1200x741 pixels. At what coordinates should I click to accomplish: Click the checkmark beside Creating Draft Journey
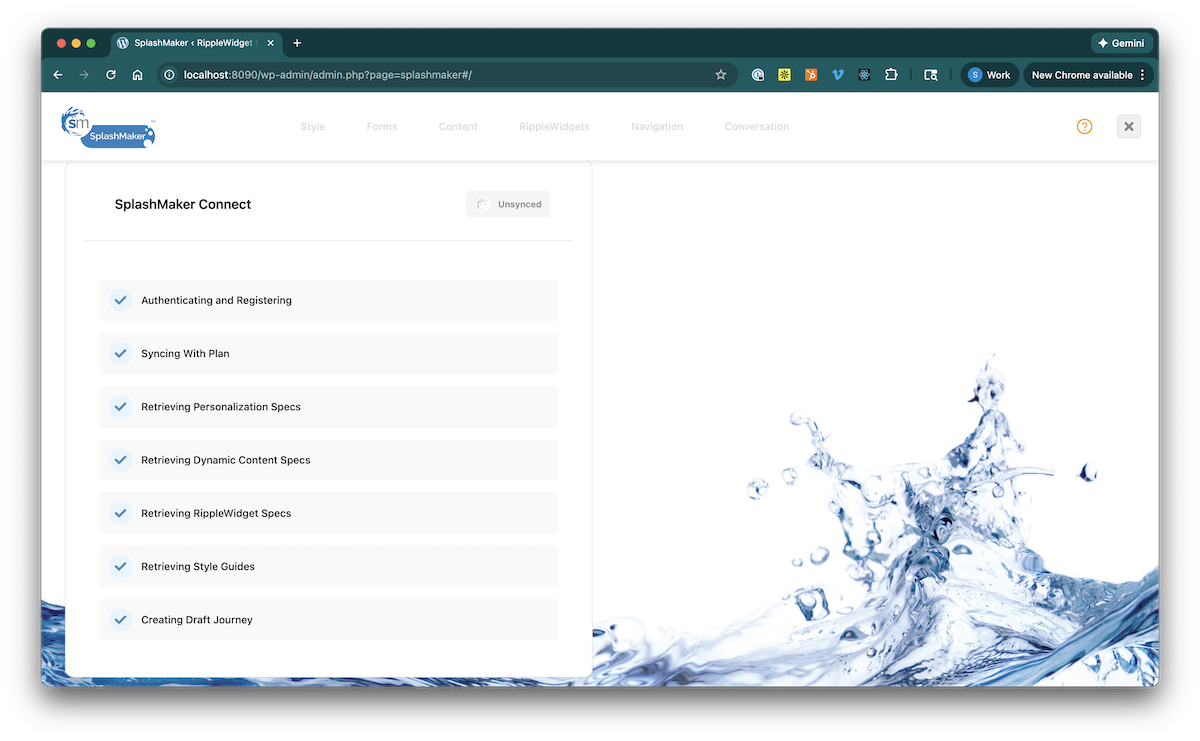tap(120, 620)
